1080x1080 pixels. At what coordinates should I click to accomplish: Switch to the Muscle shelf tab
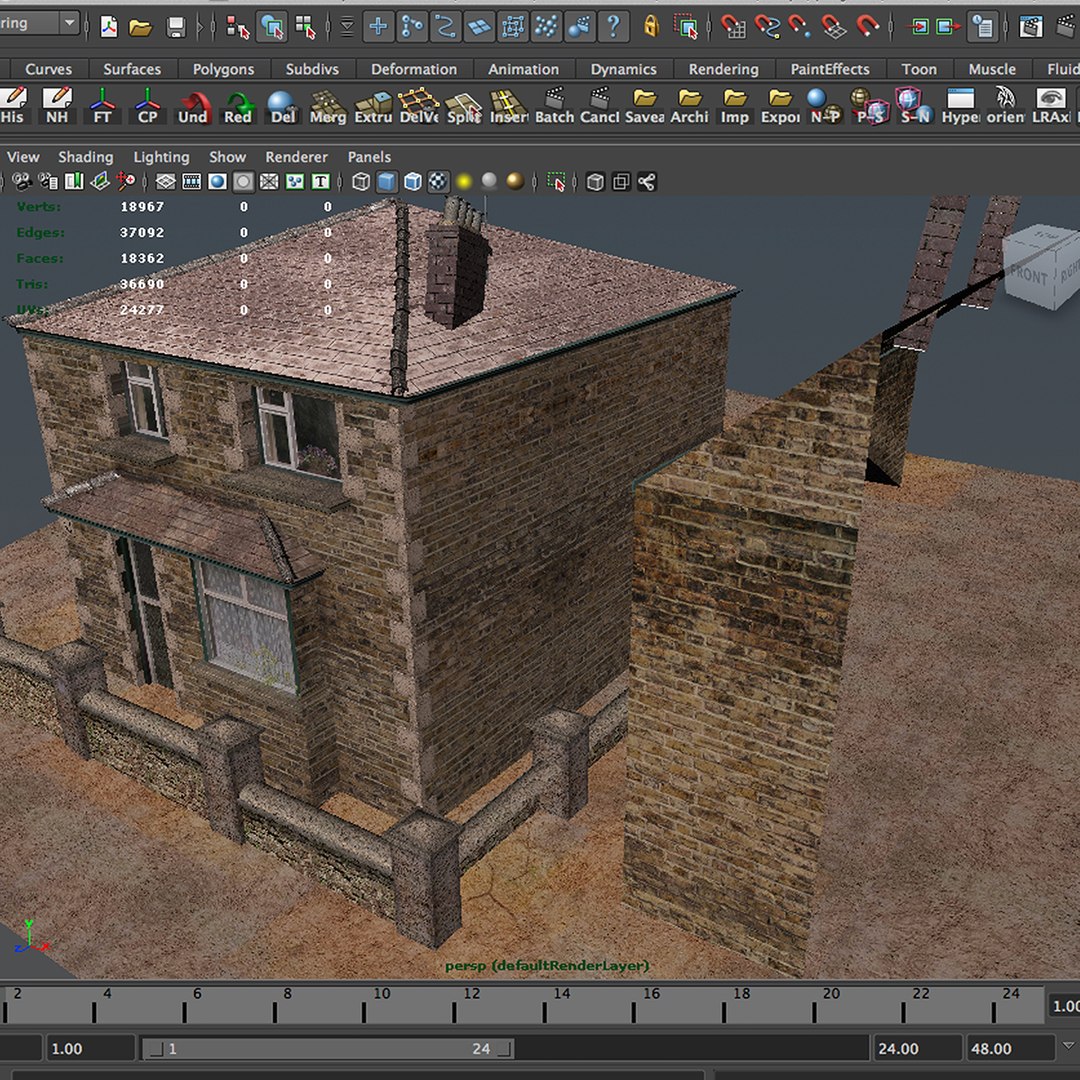[x=993, y=69]
